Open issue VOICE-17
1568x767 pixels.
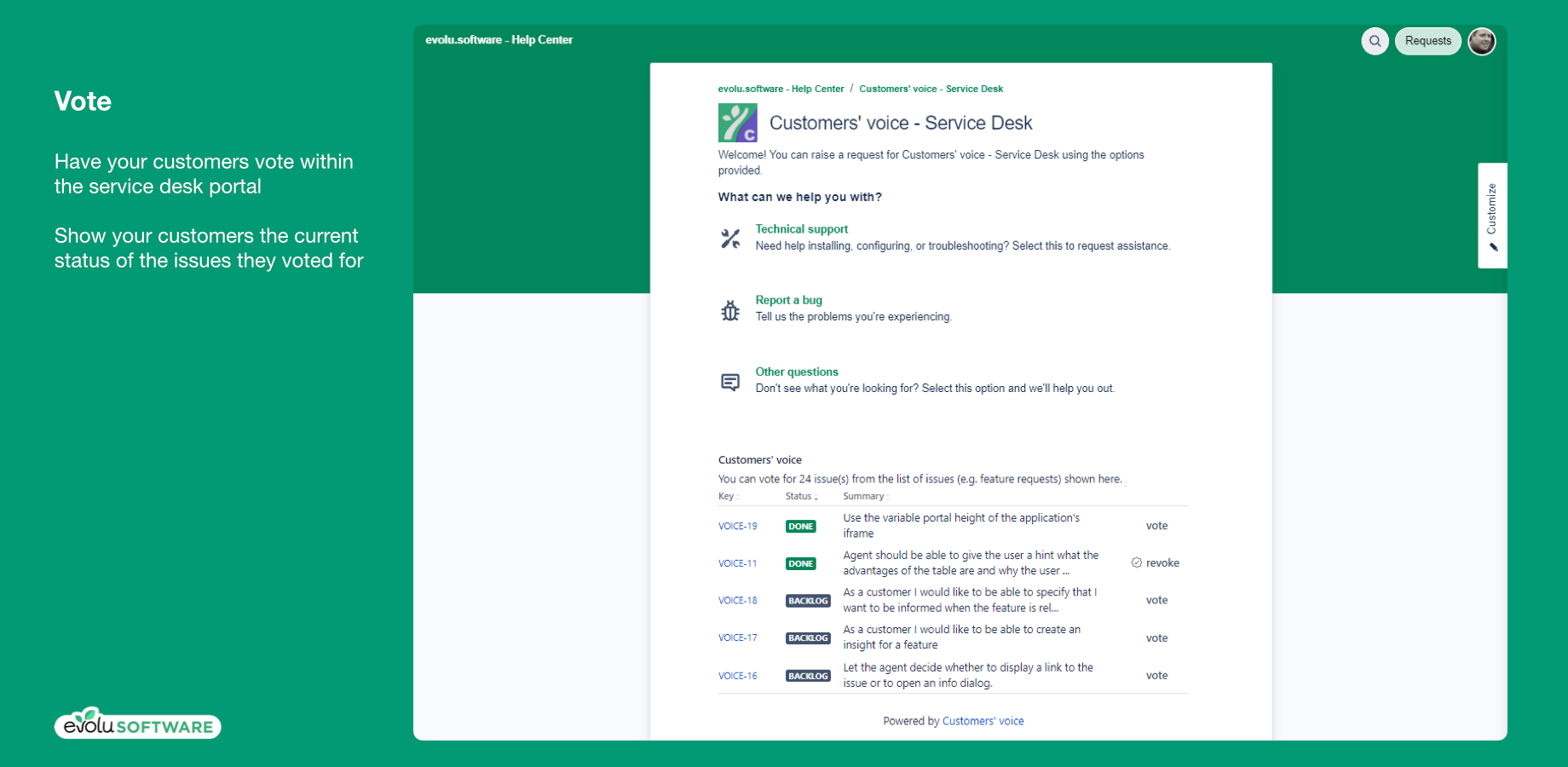tap(738, 637)
